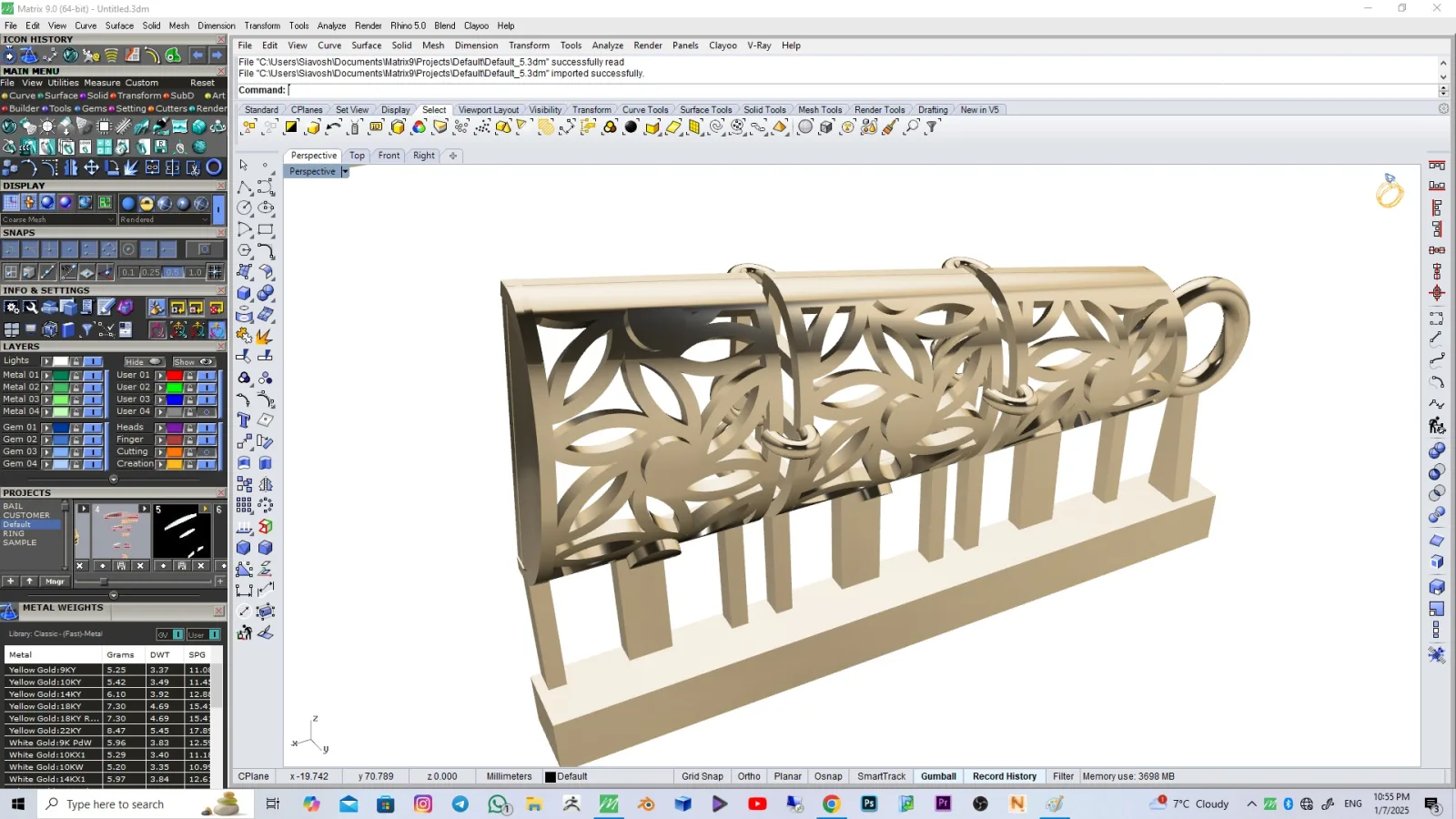Expand the Metal 01 layer arrow
The height and width of the screenshot is (819, 1456).
tap(46, 375)
